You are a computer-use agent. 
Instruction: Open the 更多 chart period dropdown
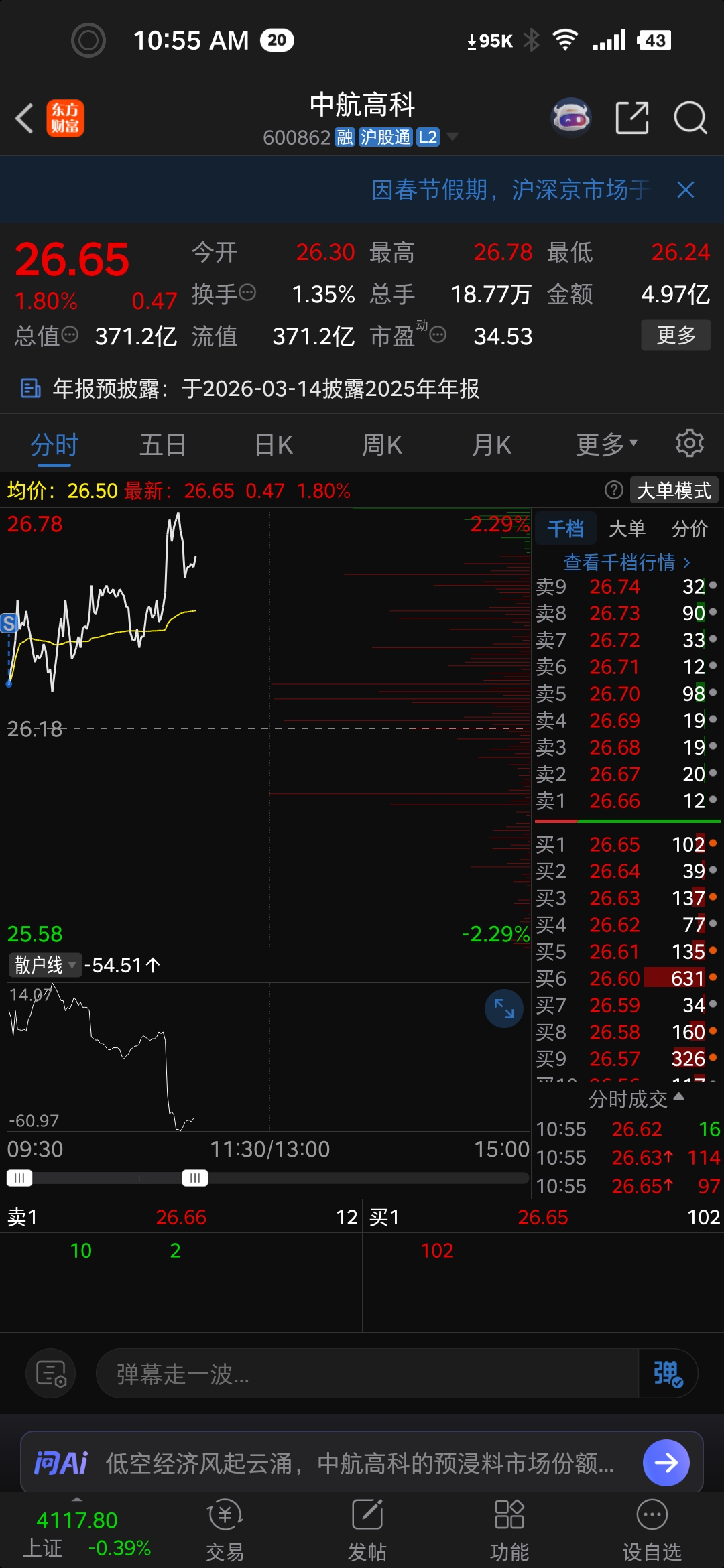pos(607,444)
